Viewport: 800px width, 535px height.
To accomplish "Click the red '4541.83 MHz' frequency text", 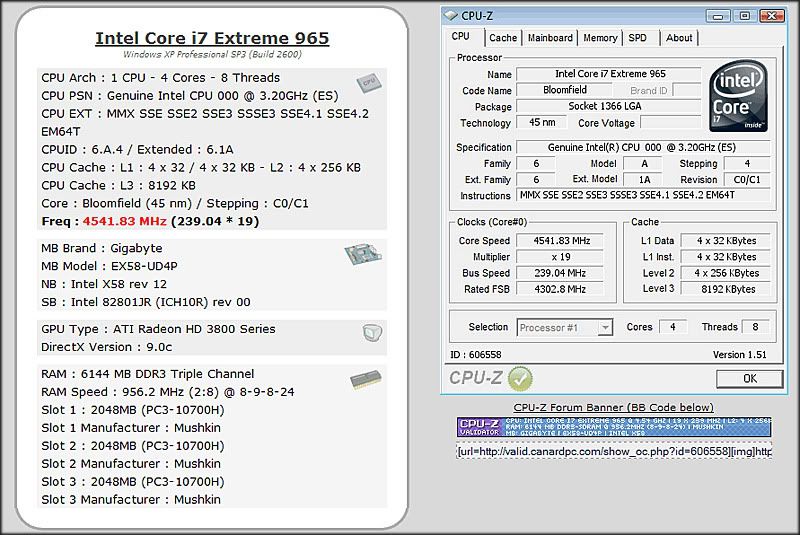I will pyautogui.click(x=124, y=221).
